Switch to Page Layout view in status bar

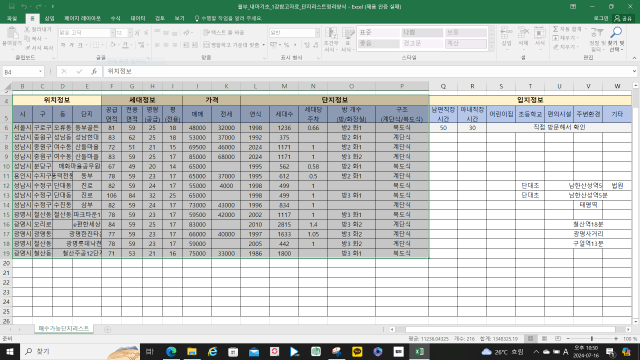[x=544, y=339]
